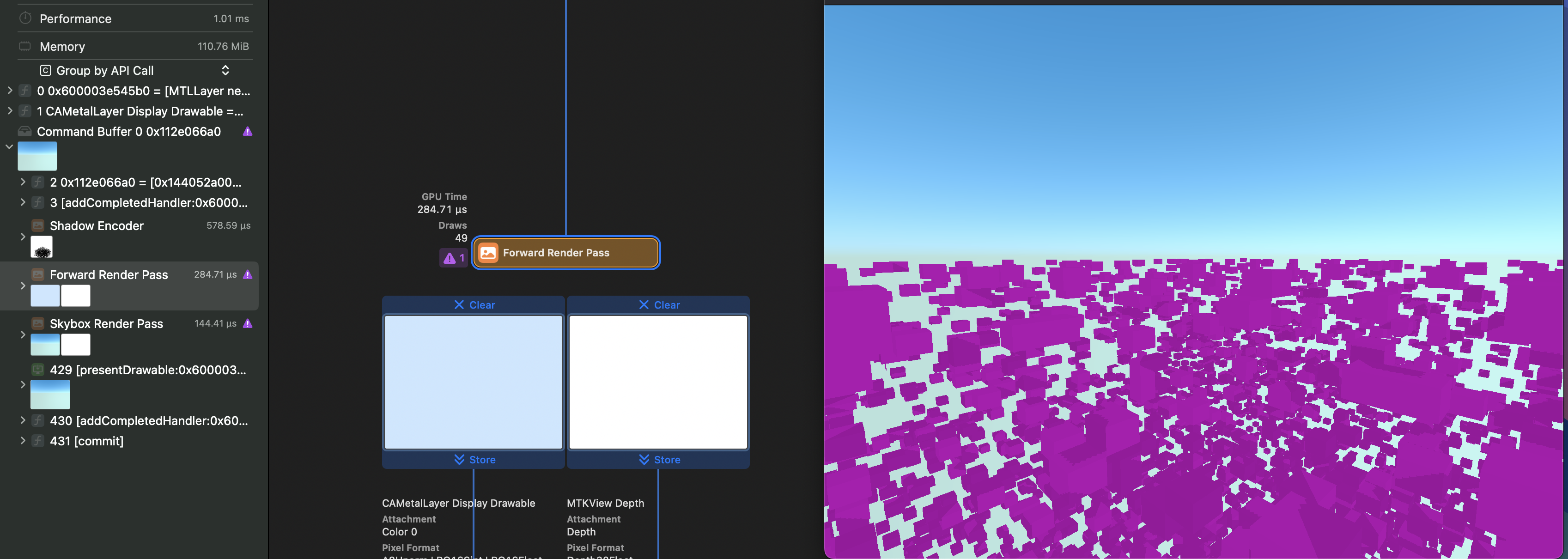Select the Forward Render Pass graph node
Screen dimensions: 1568x559
point(566,253)
